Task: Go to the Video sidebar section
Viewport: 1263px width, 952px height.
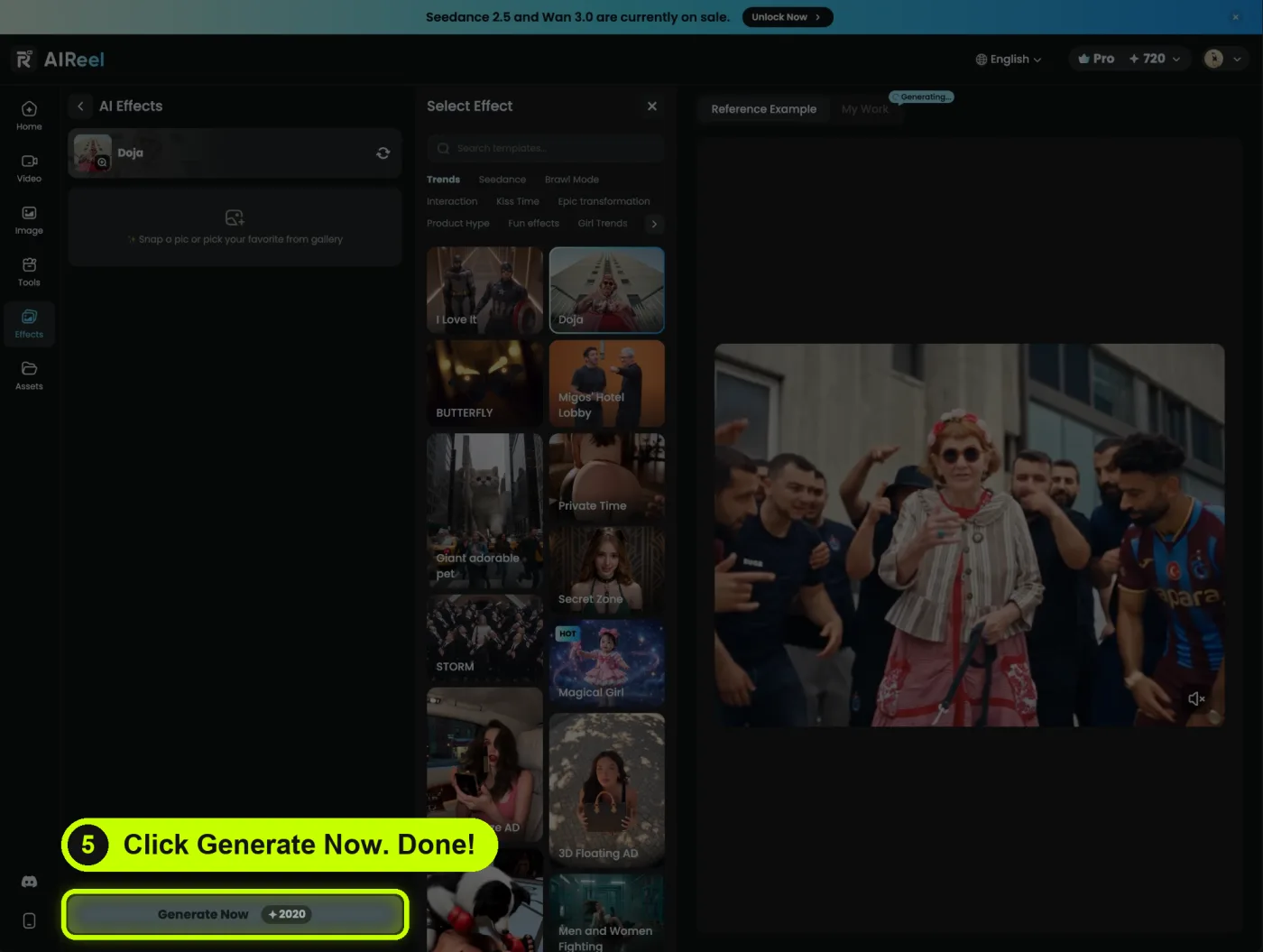Action: pos(29,168)
